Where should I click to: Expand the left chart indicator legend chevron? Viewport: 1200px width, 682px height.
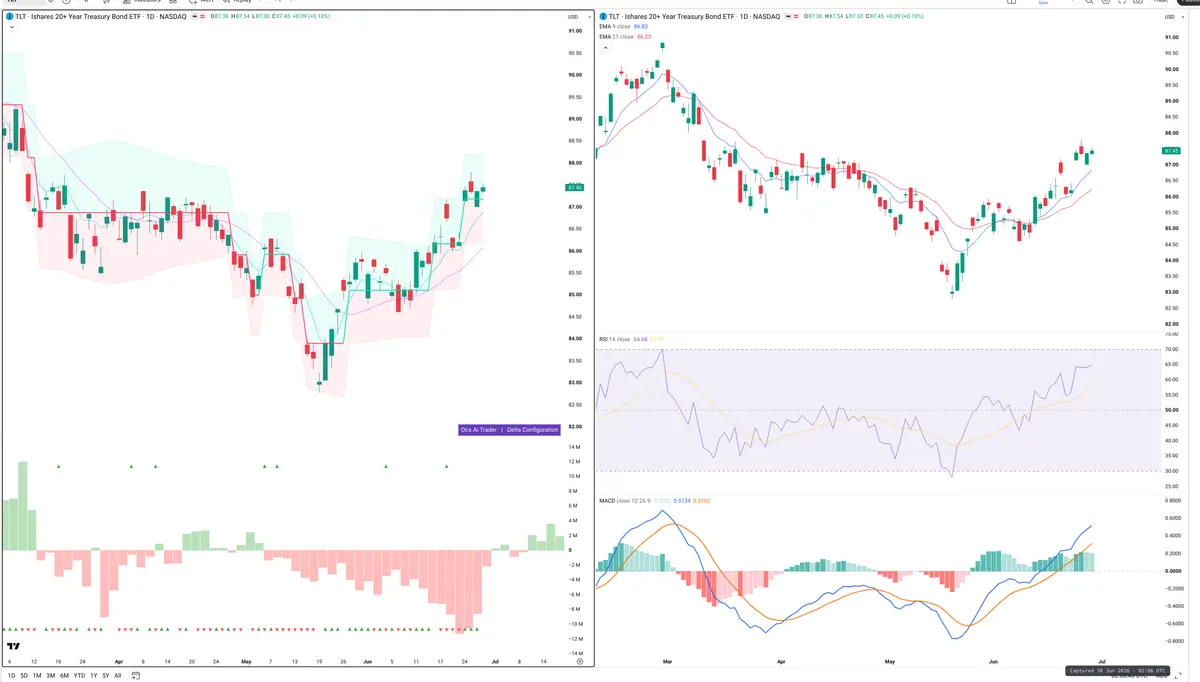click(12, 27)
